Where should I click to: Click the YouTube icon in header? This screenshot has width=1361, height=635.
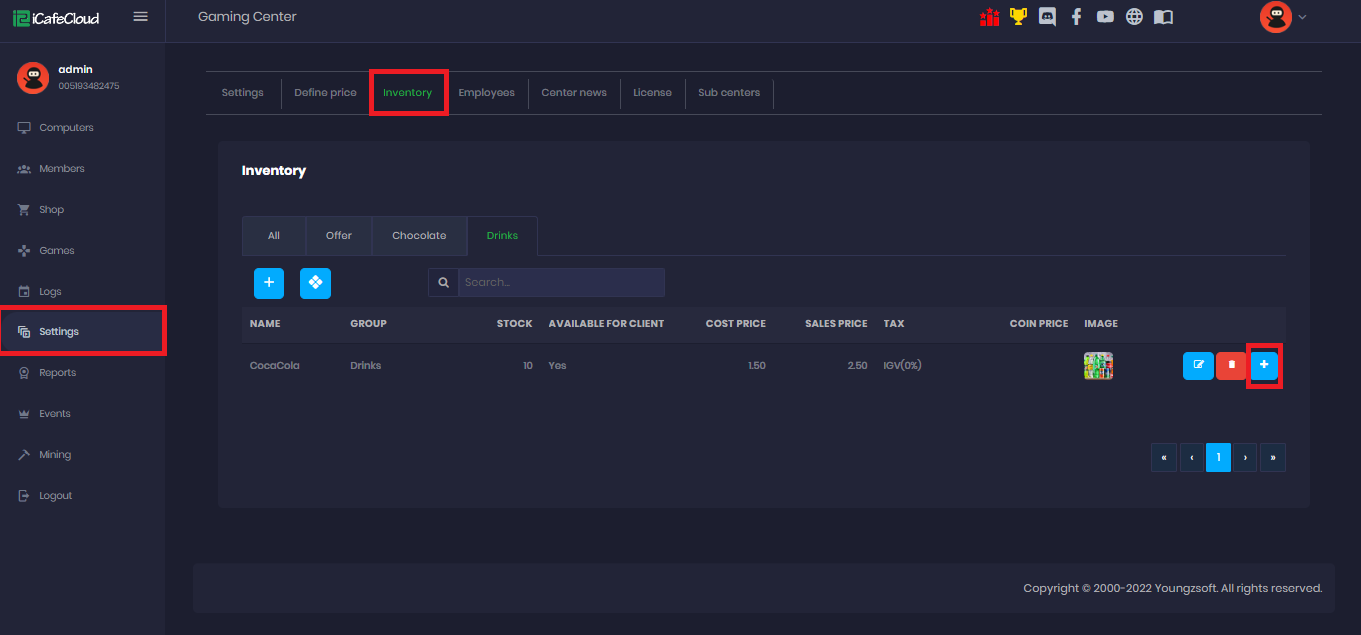1105,17
